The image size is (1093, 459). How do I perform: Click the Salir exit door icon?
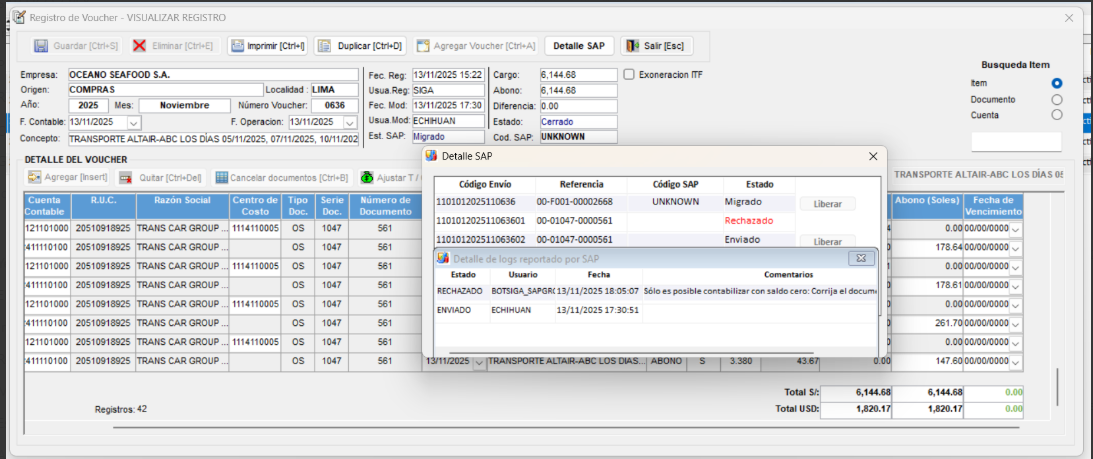[x=632, y=46]
